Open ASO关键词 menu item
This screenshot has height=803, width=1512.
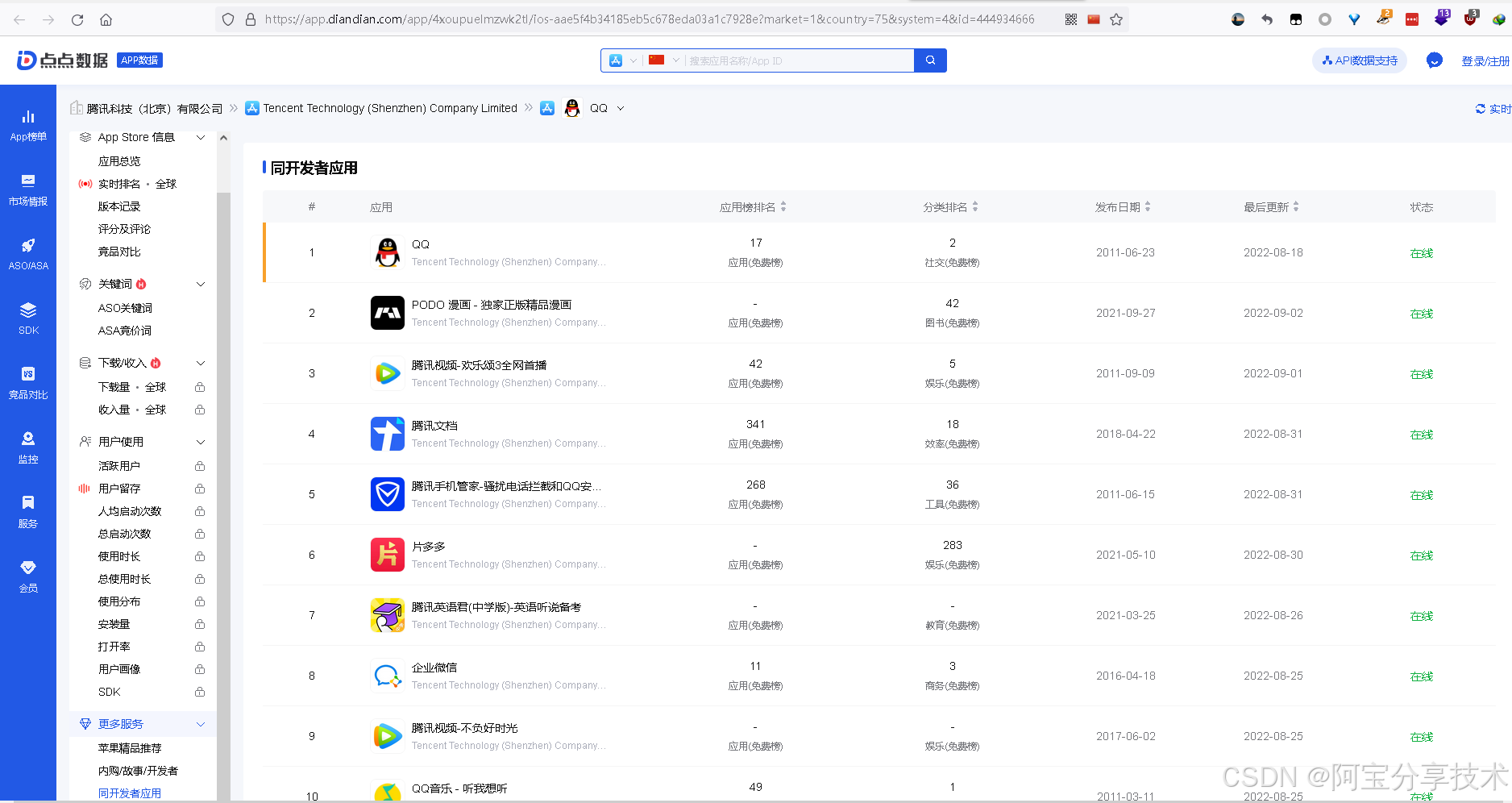[125, 308]
